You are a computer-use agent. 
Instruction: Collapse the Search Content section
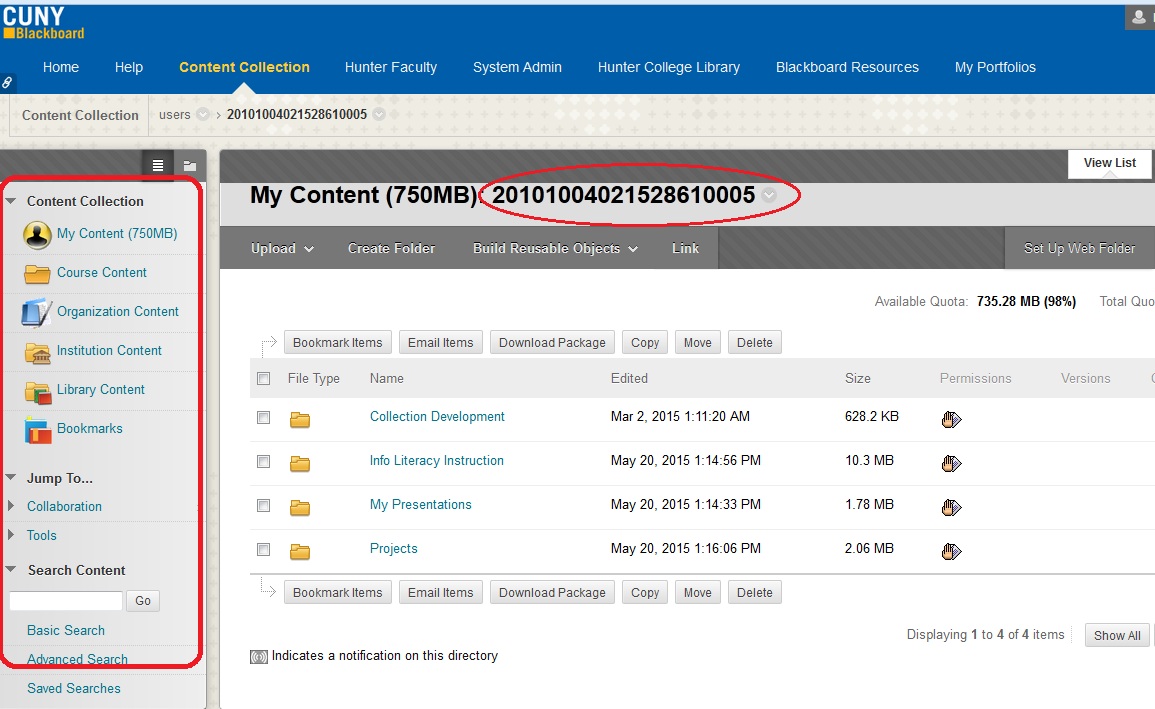[x=11, y=570]
